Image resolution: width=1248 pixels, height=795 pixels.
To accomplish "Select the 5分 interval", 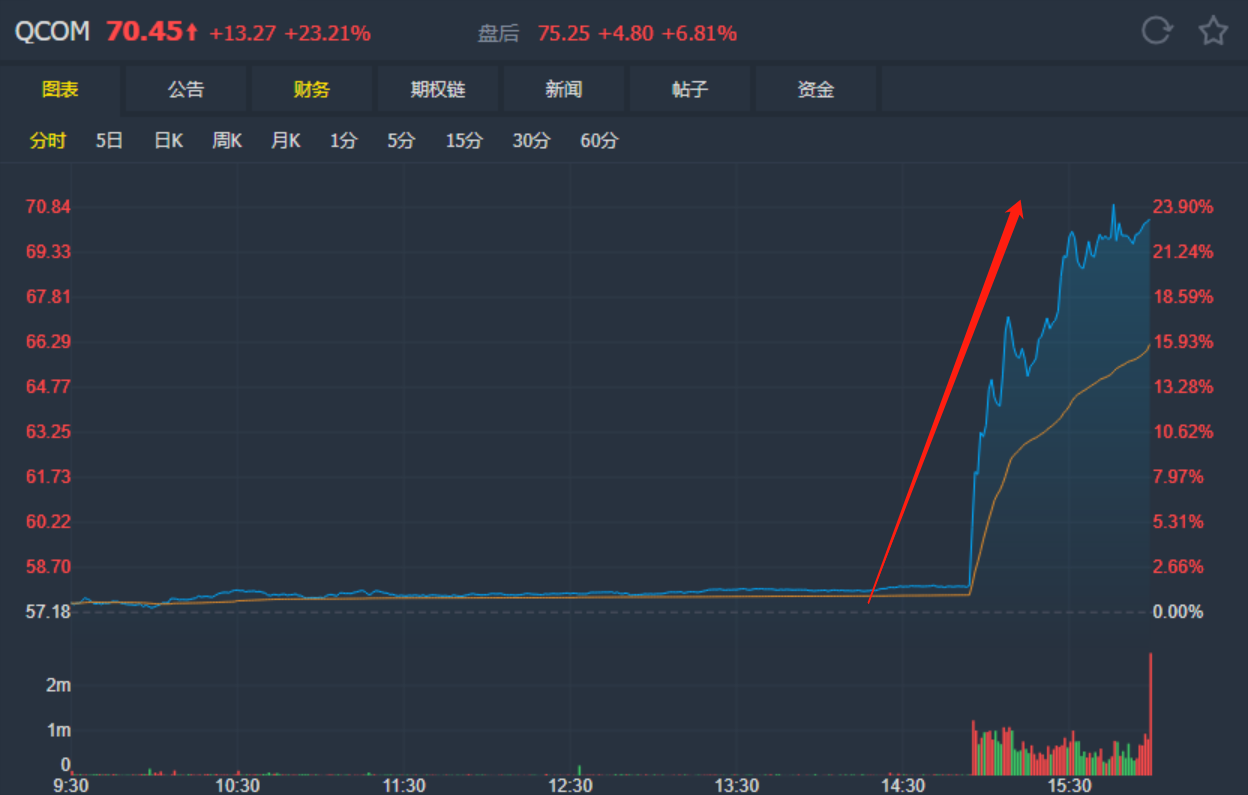I will (401, 141).
